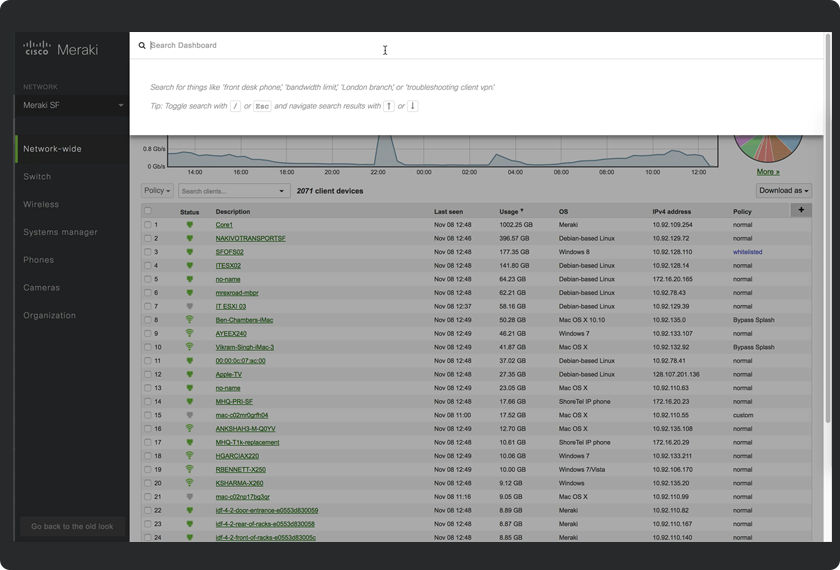The width and height of the screenshot is (840, 570).
Task: Toggle the select-all checkbox in table header
Action: tap(148, 211)
